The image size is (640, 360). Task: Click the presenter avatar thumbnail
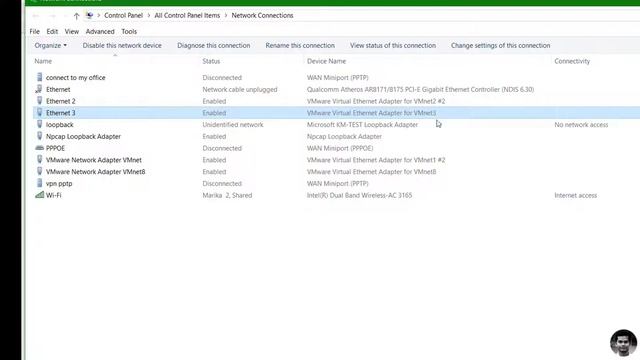click(x=623, y=343)
